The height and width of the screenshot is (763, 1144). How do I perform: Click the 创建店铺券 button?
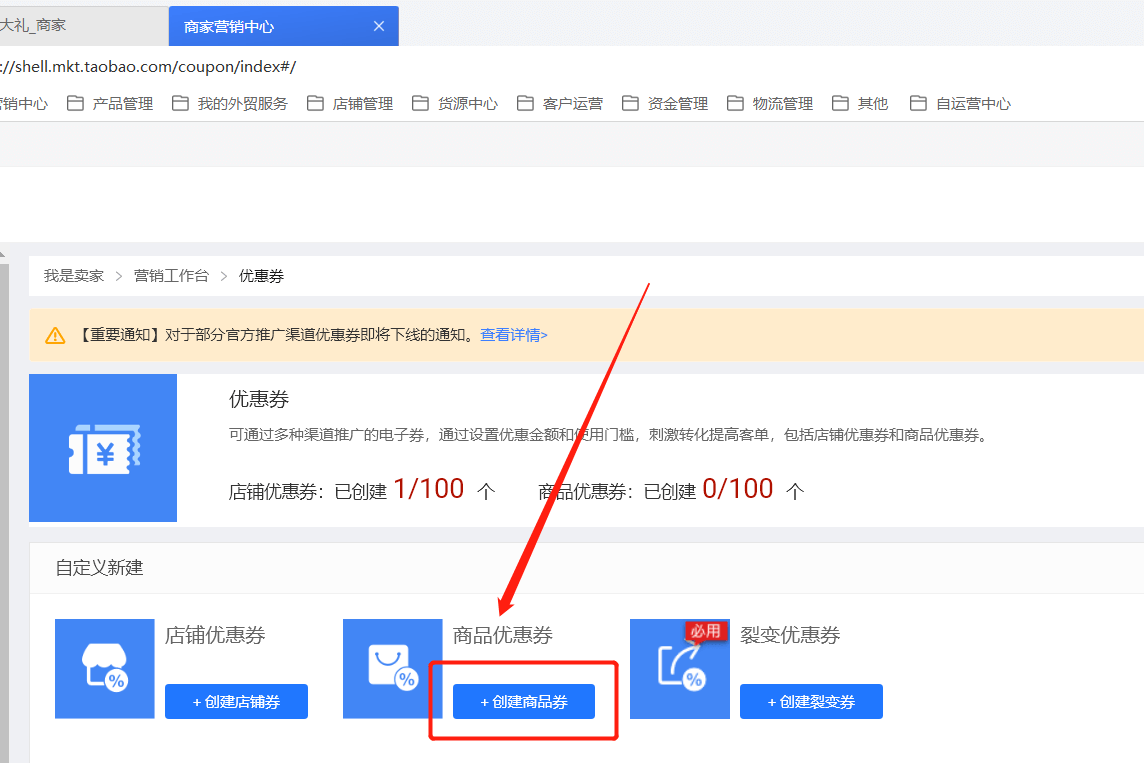(236, 701)
